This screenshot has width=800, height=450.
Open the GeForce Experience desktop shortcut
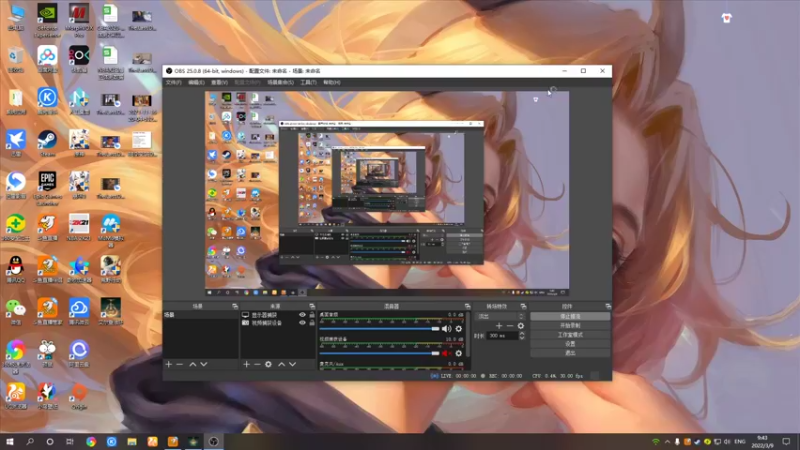point(47,19)
